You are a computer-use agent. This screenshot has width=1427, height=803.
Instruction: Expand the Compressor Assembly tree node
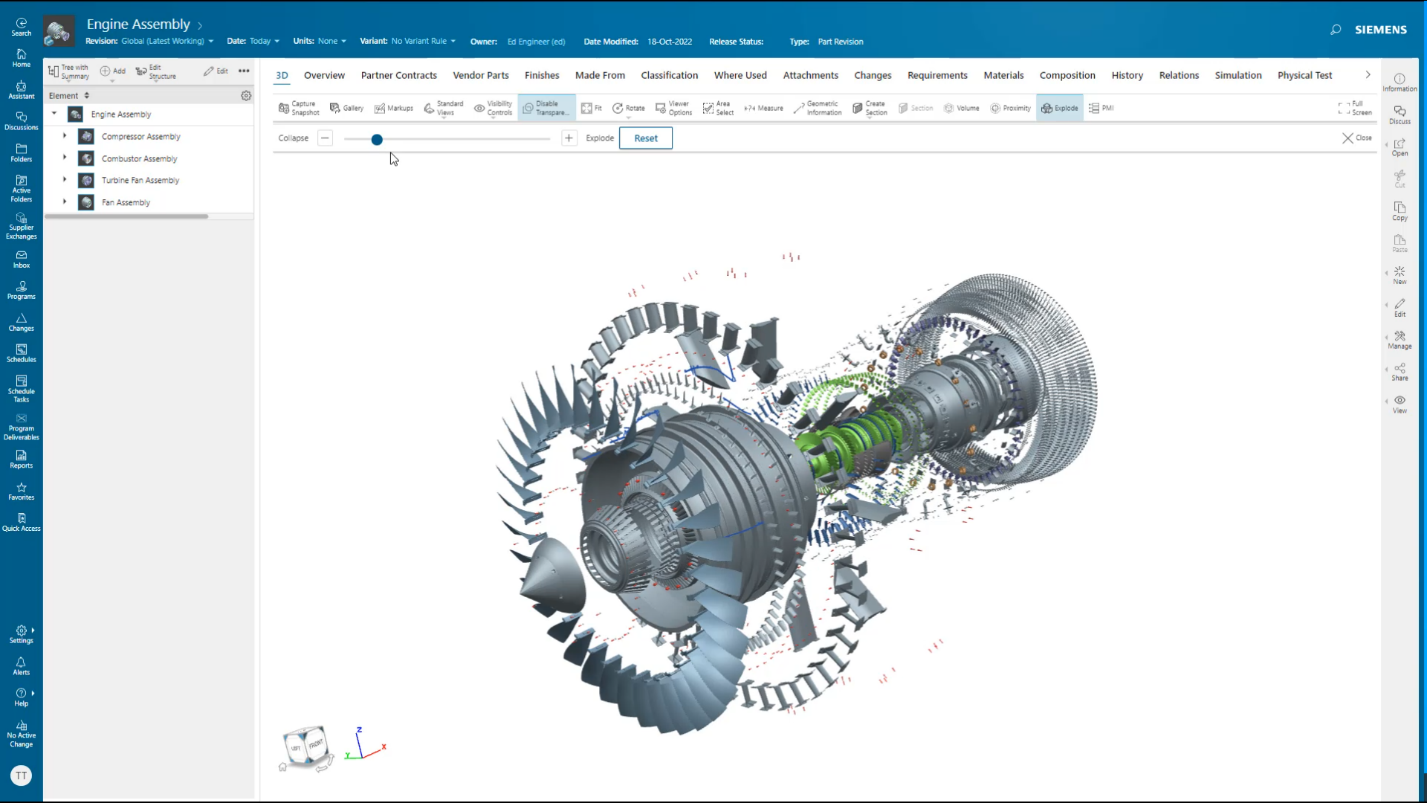[x=64, y=136]
